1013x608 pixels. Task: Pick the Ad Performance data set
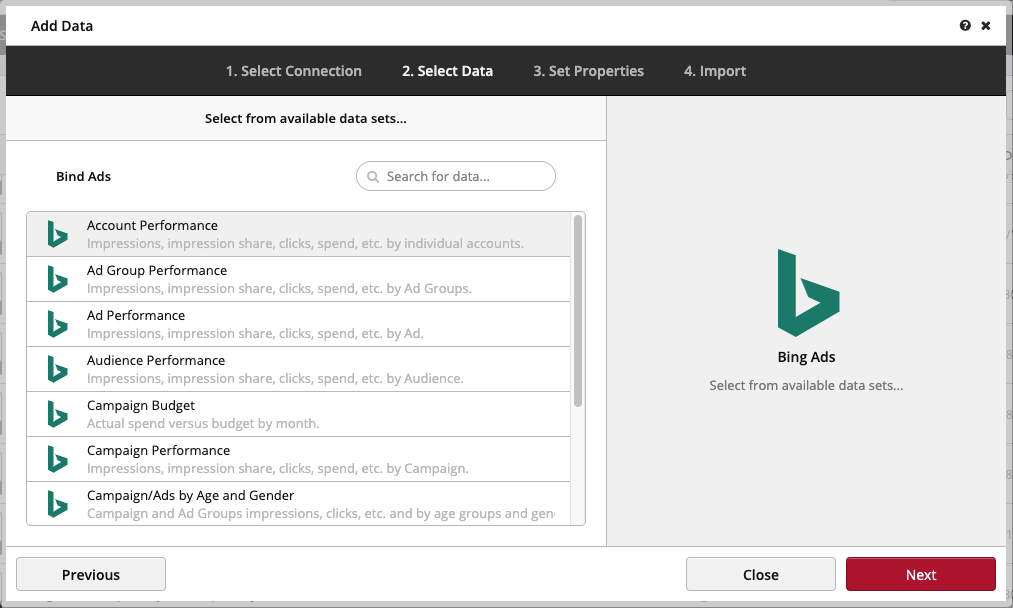coord(298,324)
